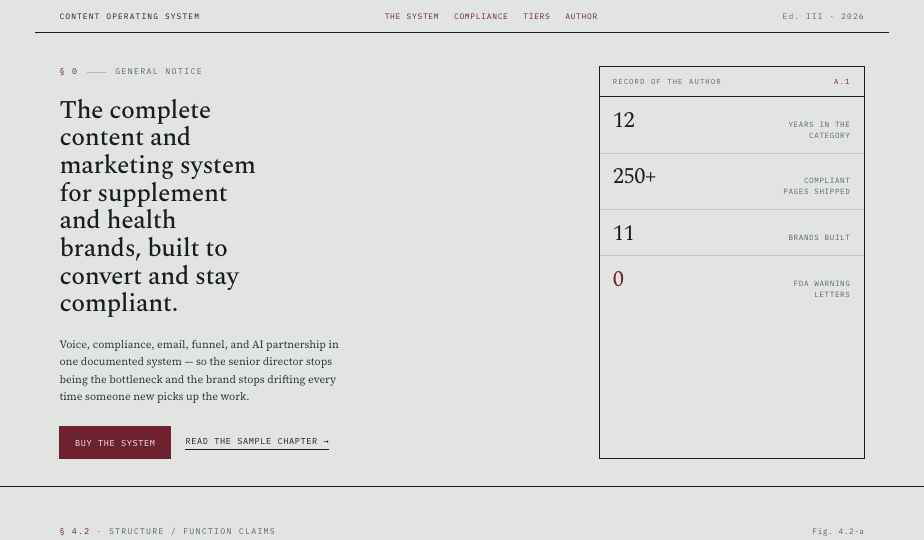Click the main headline about supplement brands
Image resolution: width=924 pixels, height=540 pixels.
coord(158,206)
